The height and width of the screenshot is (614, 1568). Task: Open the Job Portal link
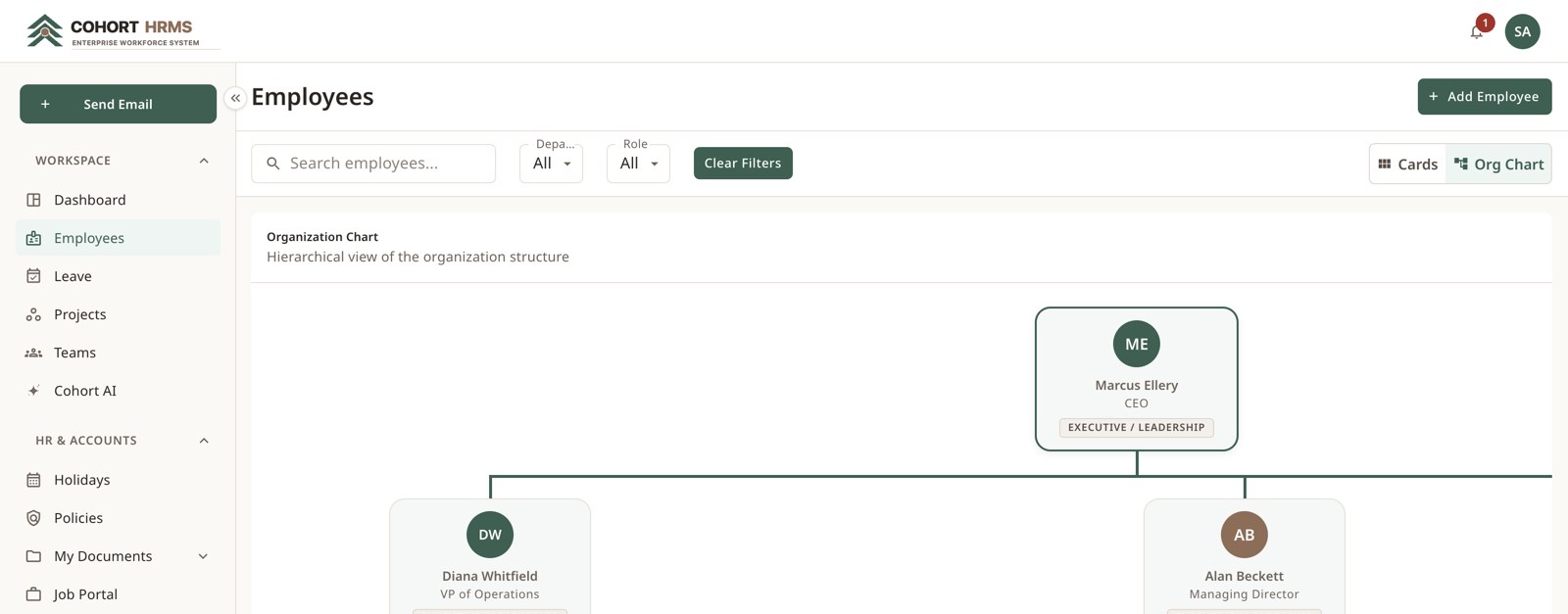point(118,594)
